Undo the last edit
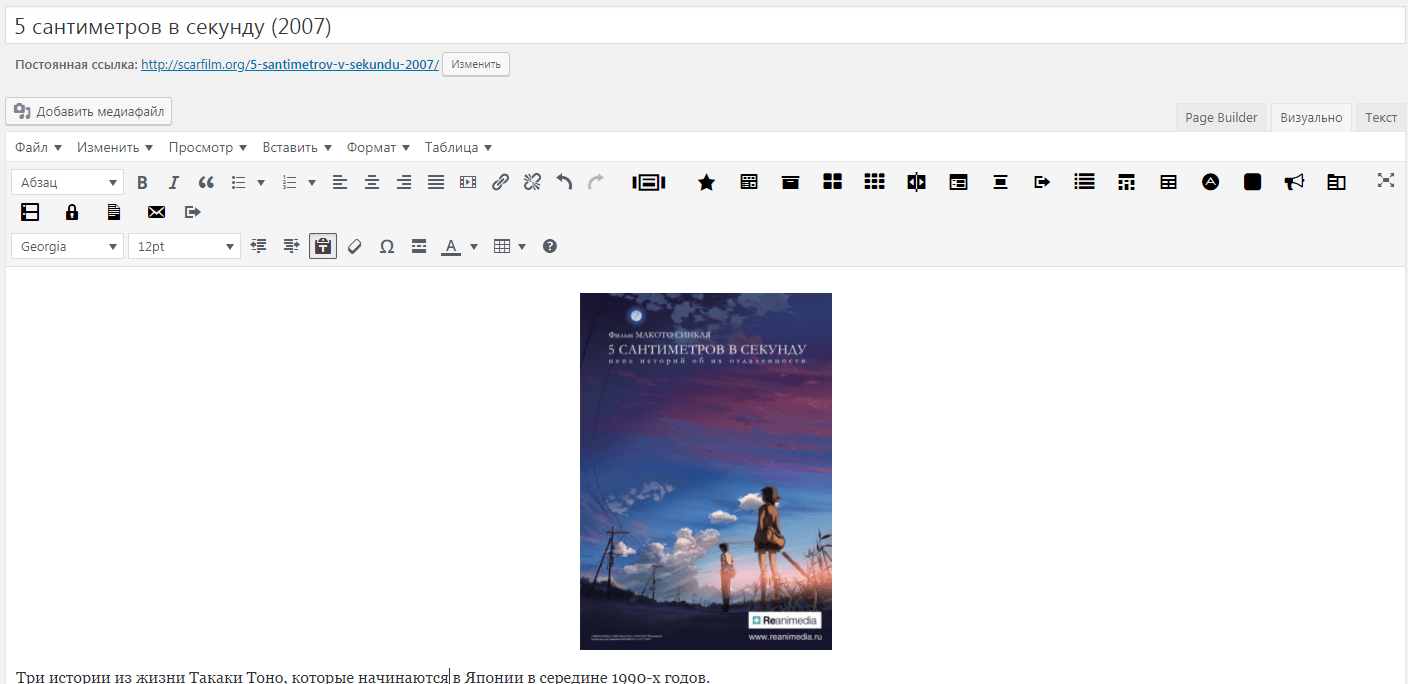Screen dimensions: 1408x684 click(x=564, y=182)
